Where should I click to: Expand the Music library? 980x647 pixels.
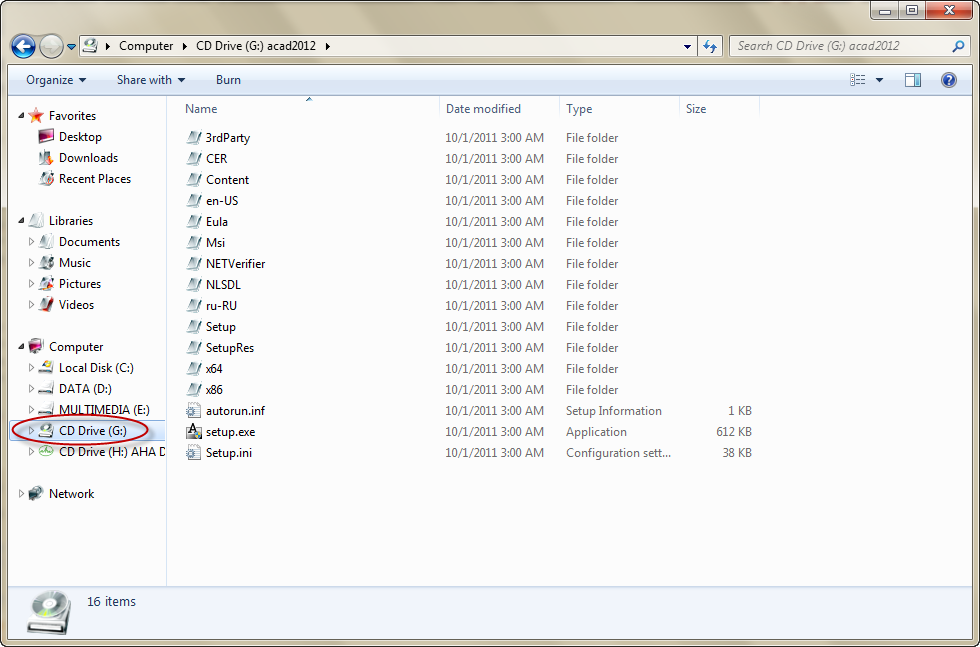point(31,263)
